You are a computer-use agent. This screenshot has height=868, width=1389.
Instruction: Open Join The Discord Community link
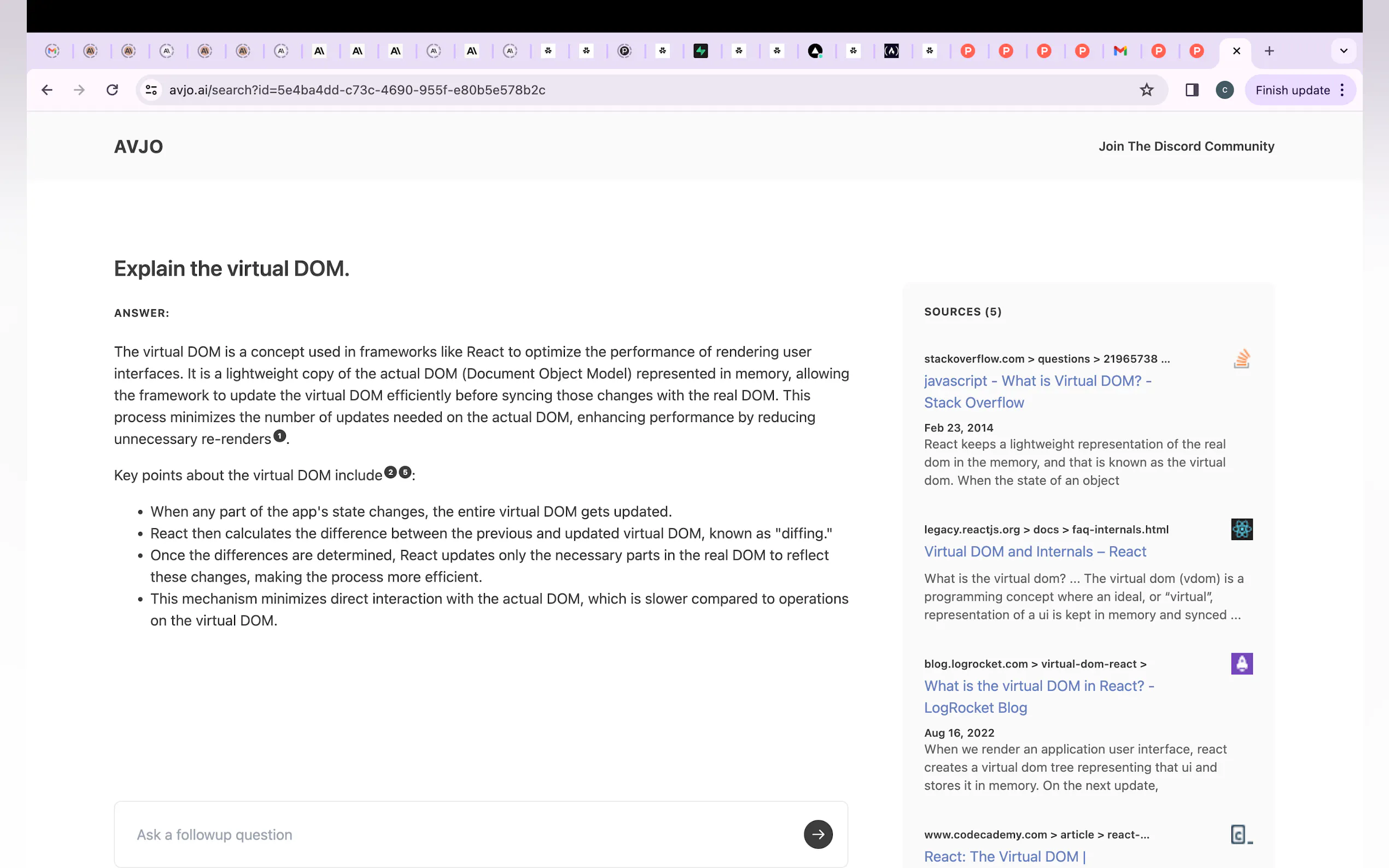[1186, 146]
